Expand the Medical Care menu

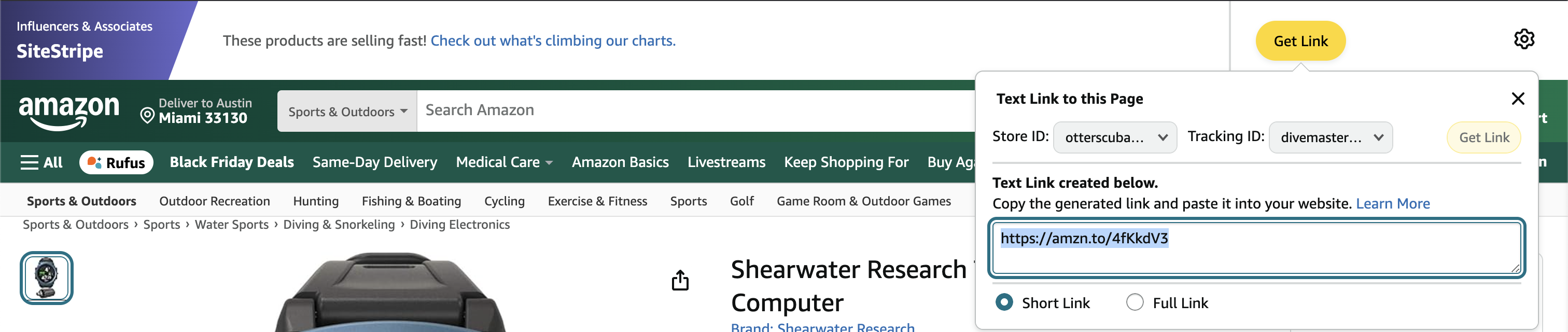point(504,163)
